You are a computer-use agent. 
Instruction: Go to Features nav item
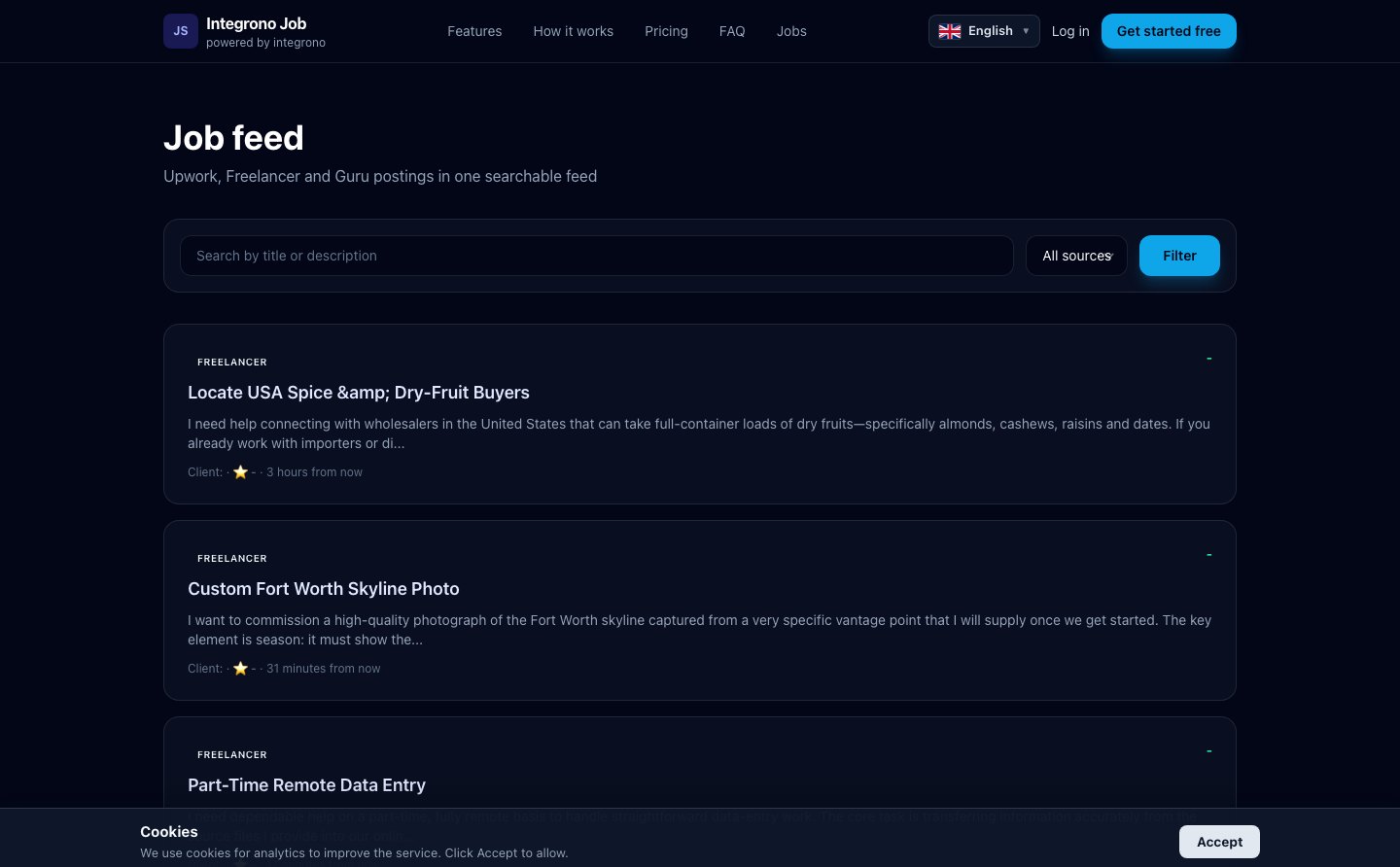pyautogui.click(x=474, y=31)
